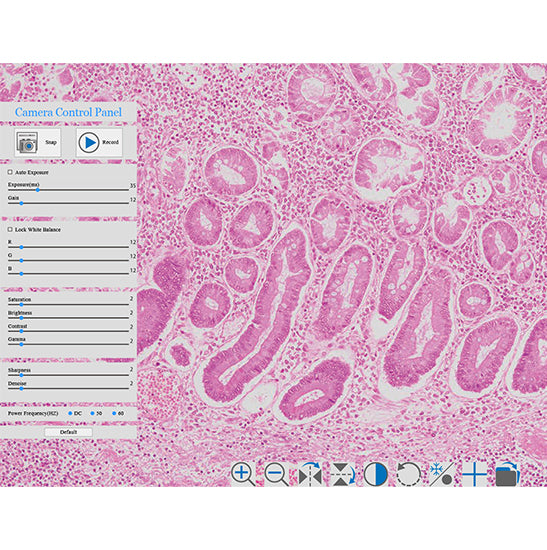The height and width of the screenshot is (550, 547).
Task: Adjust the Sharpness slider
Action: (x=68, y=375)
